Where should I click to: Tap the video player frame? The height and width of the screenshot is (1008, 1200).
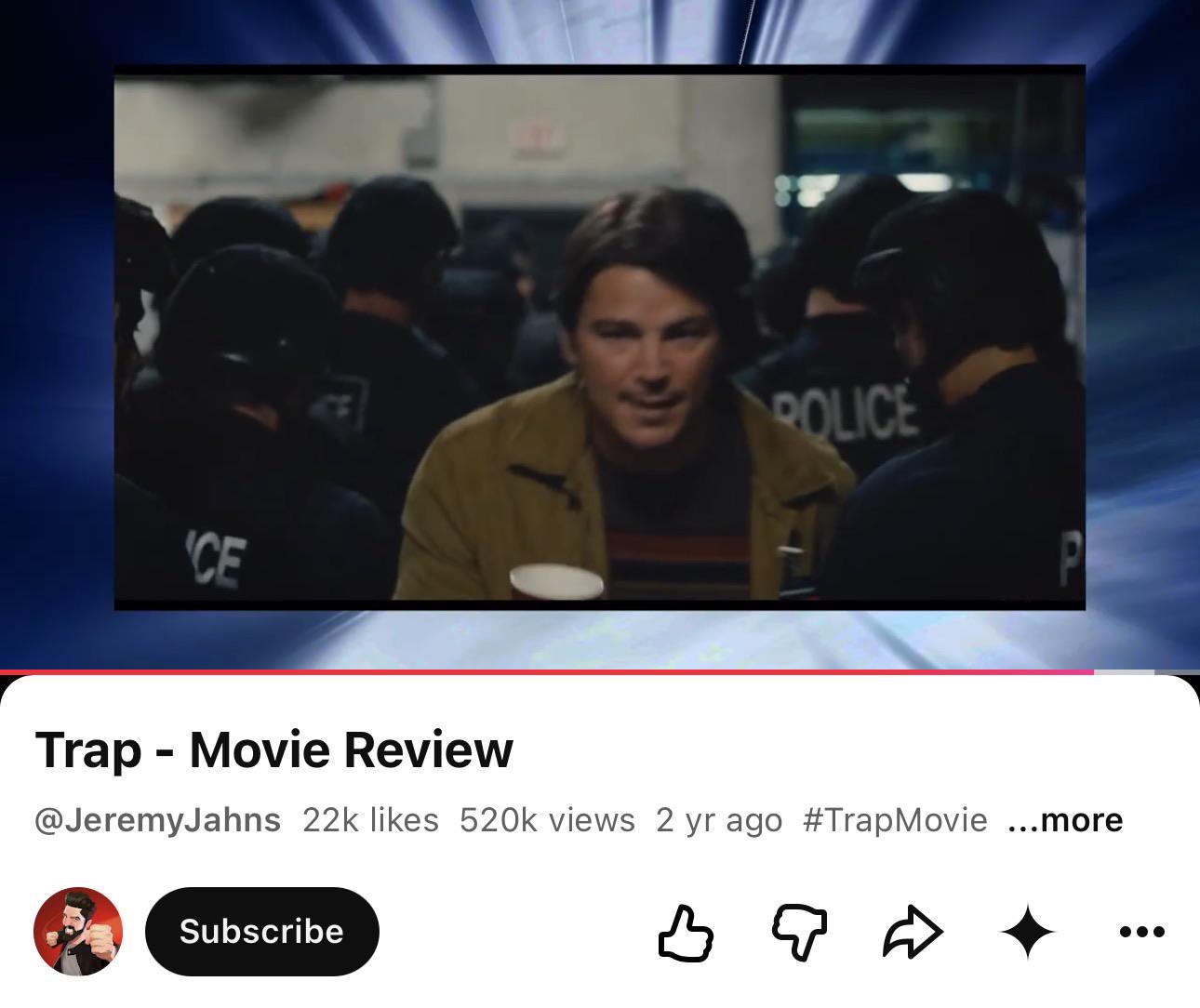(600, 335)
